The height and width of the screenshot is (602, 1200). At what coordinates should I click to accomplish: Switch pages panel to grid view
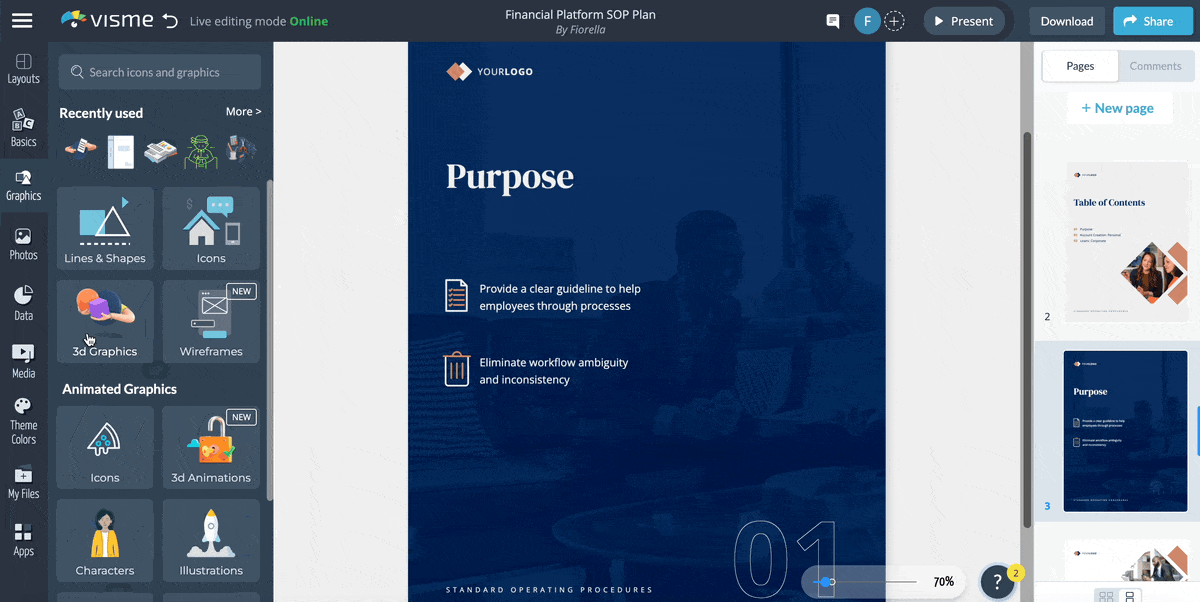click(1106, 596)
